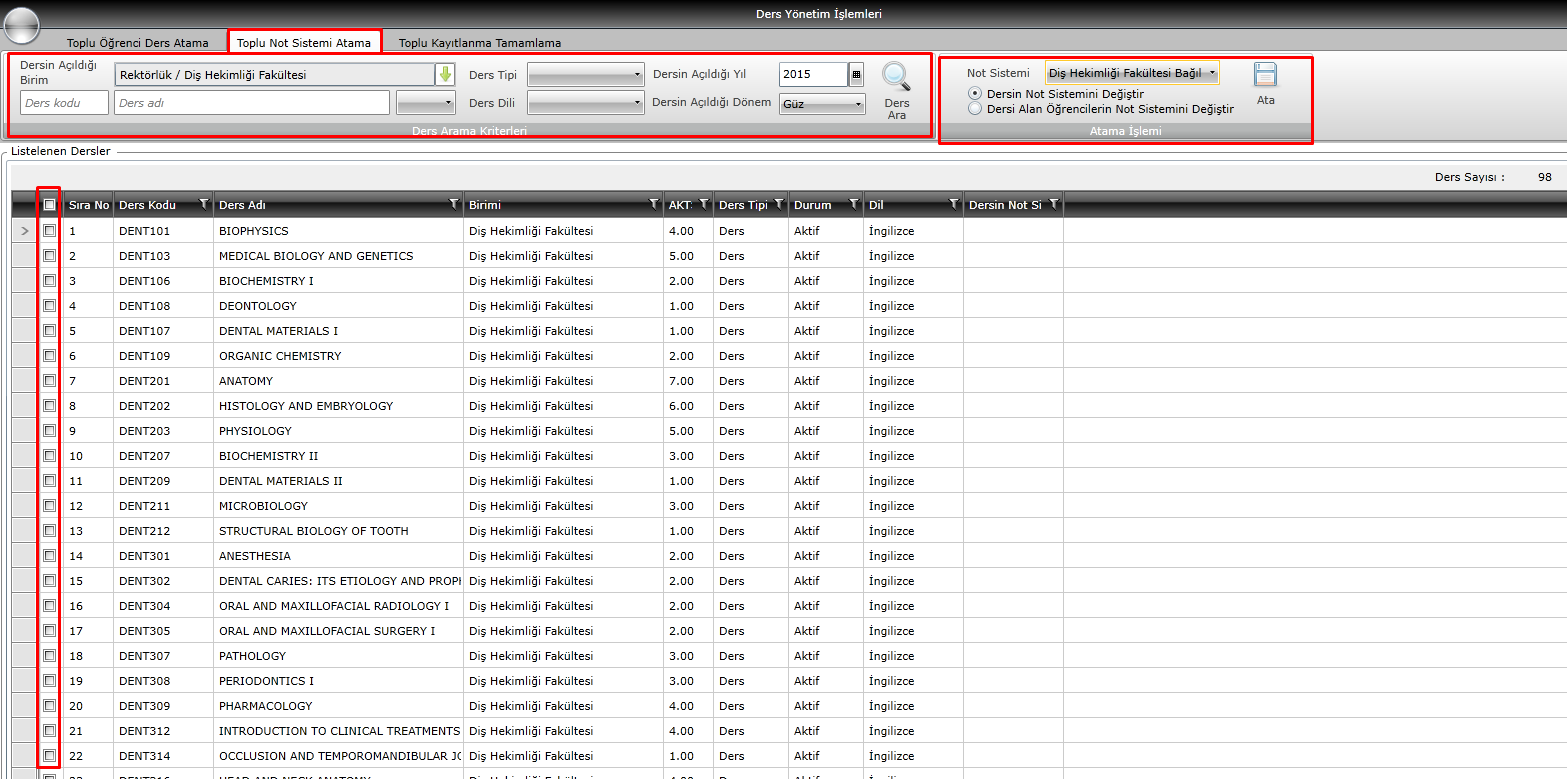Switch to Toplu Kayıtlanma Tamamlama tab
The image size is (1567, 779).
[x=480, y=43]
